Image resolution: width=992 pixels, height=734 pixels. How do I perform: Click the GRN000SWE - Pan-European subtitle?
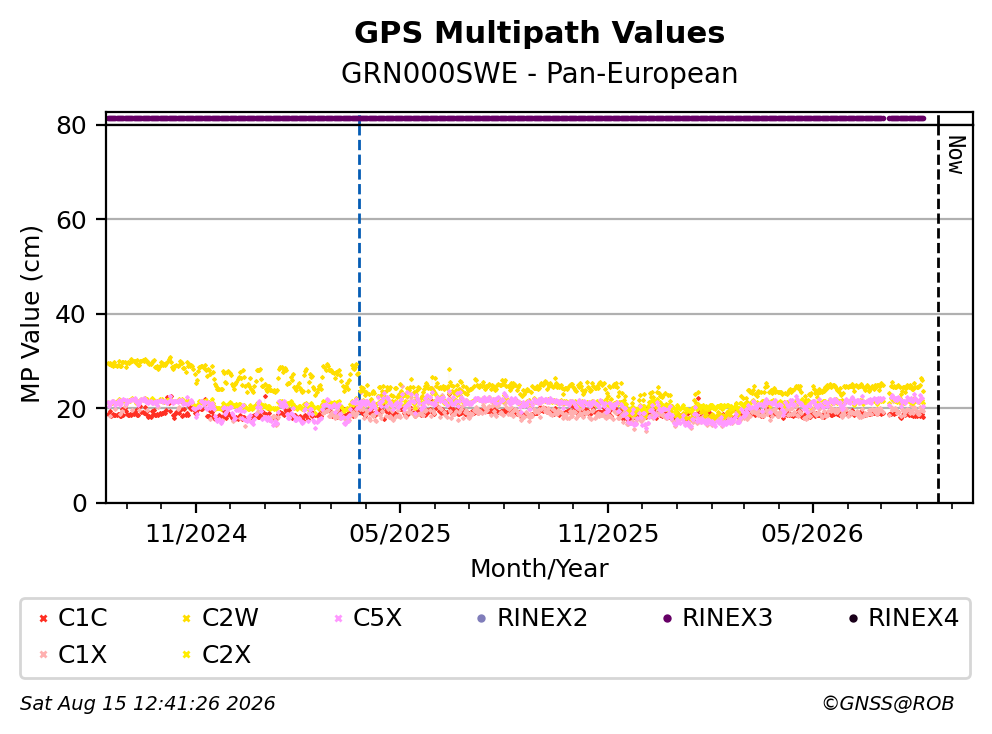539,73
